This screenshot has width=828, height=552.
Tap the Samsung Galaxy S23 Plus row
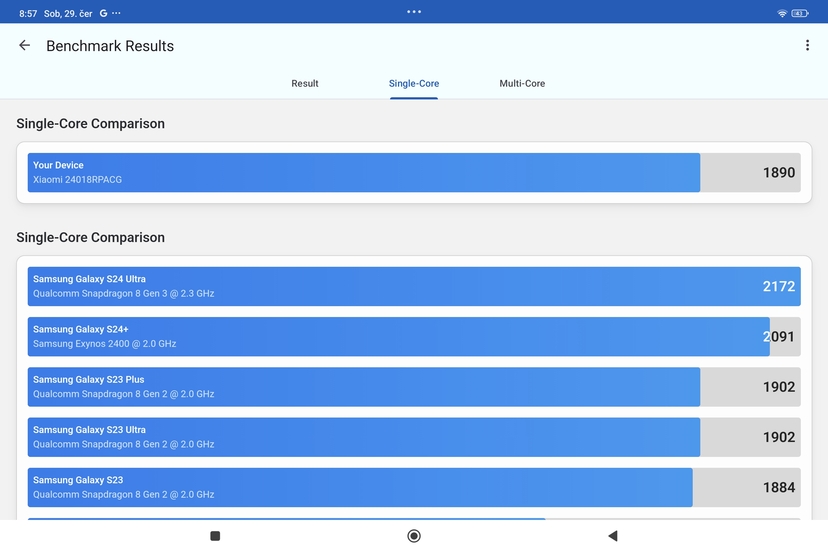click(x=414, y=387)
